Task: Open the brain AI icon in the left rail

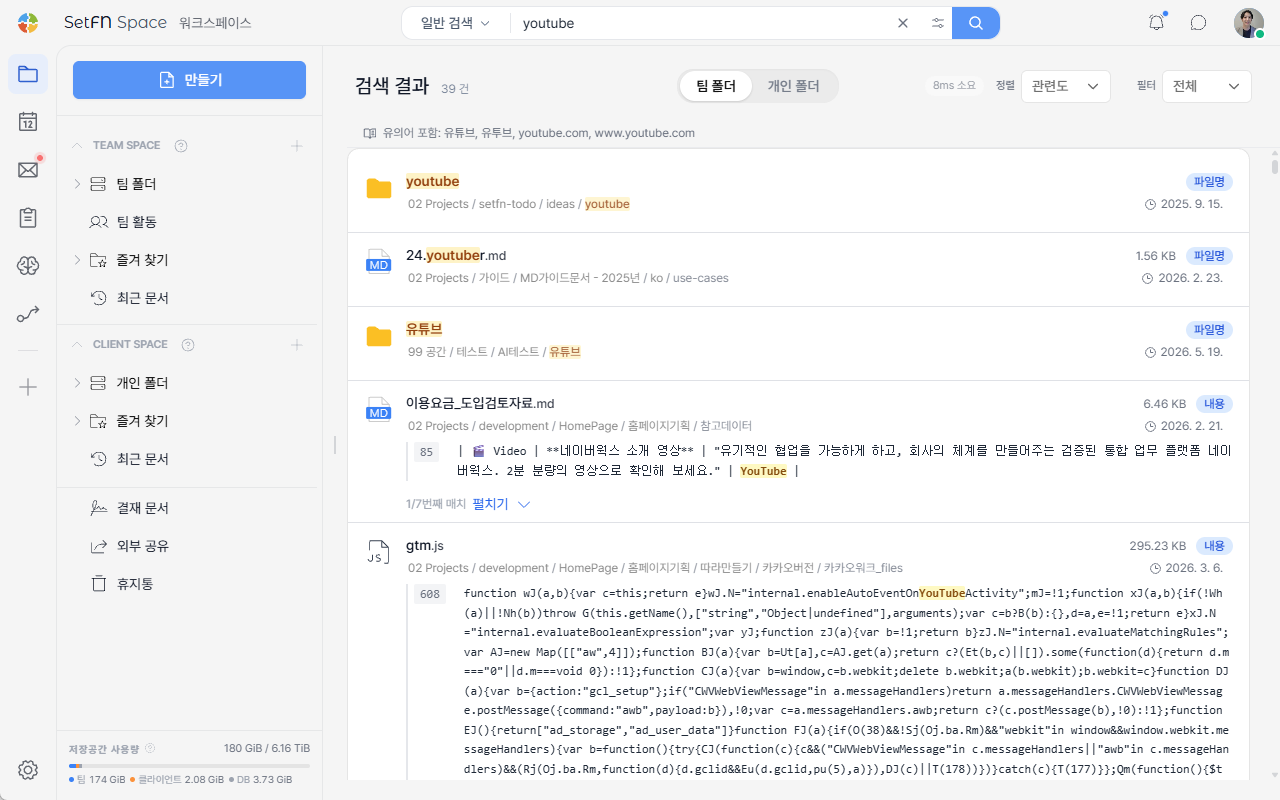Action: [x=28, y=266]
